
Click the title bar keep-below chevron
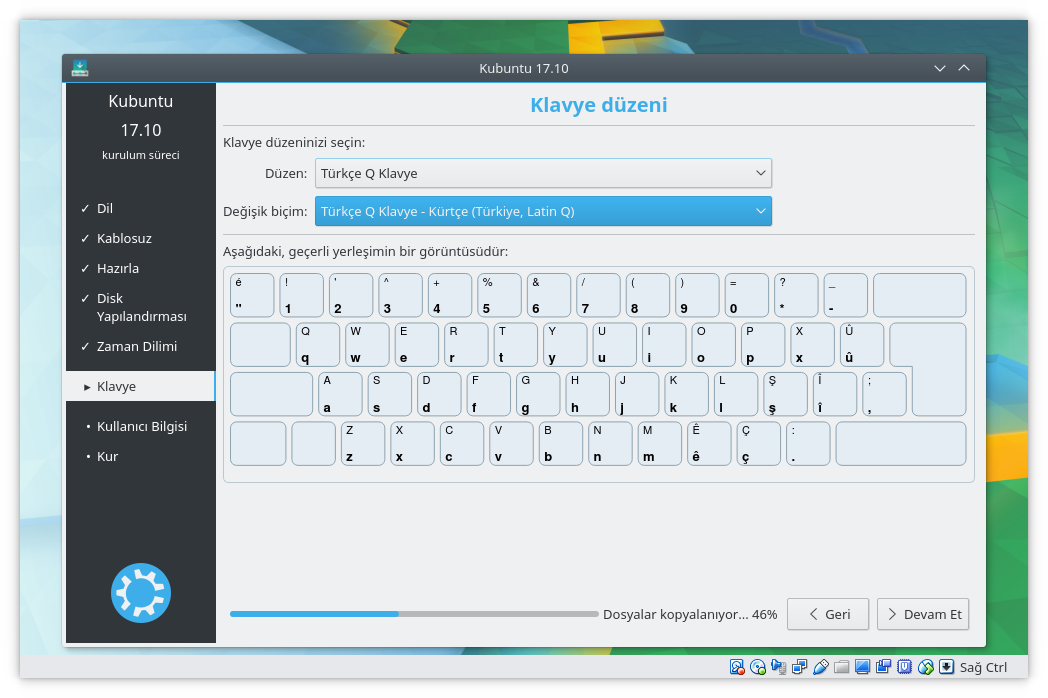click(x=939, y=68)
